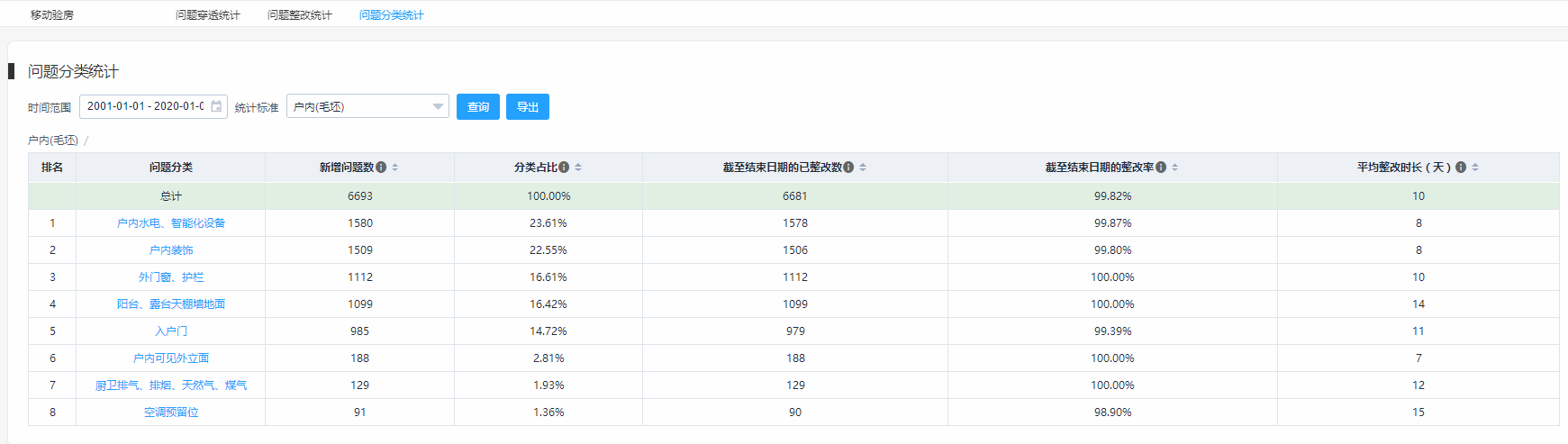1568x444 pixels.
Task: Click info icon next to 截至结束日期的整改率
Action: pyautogui.click(x=1161, y=168)
